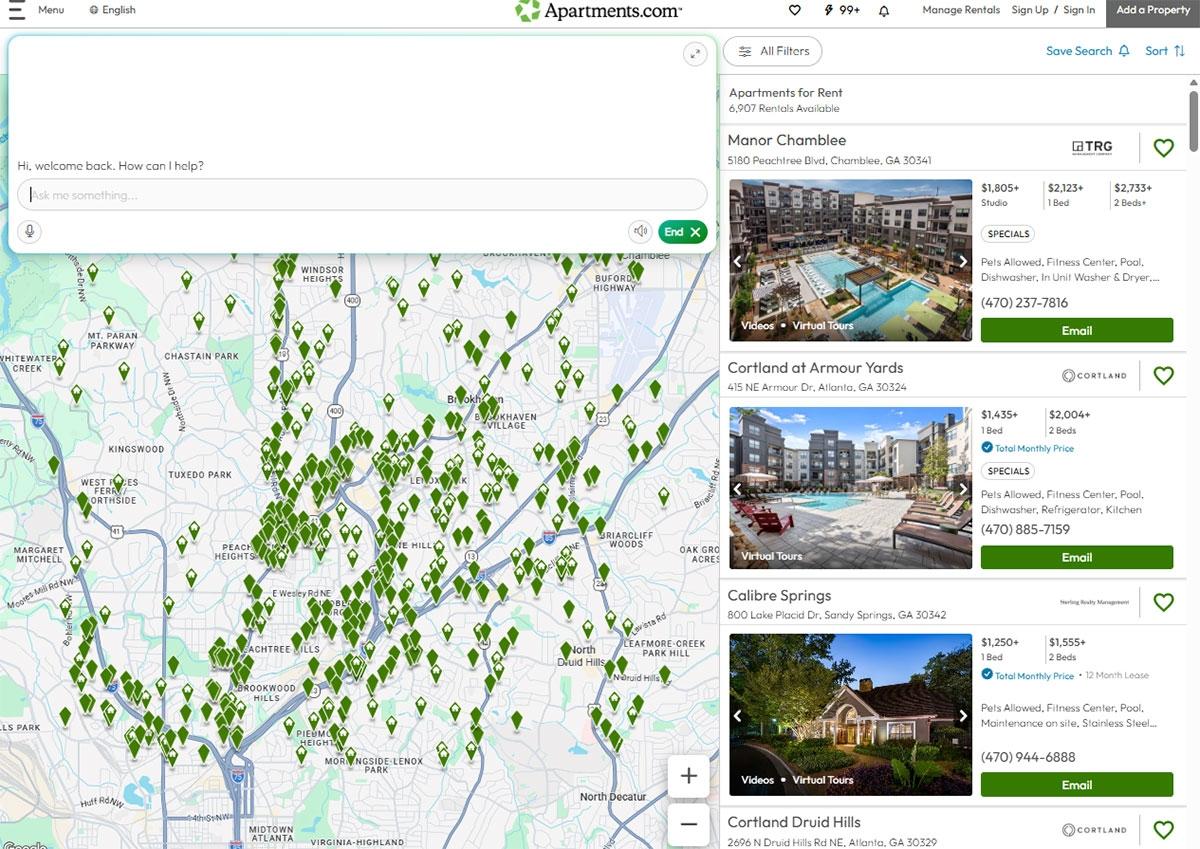
Task: Show previous Manor Chamblee photo
Action: click(x=739, y=262)
